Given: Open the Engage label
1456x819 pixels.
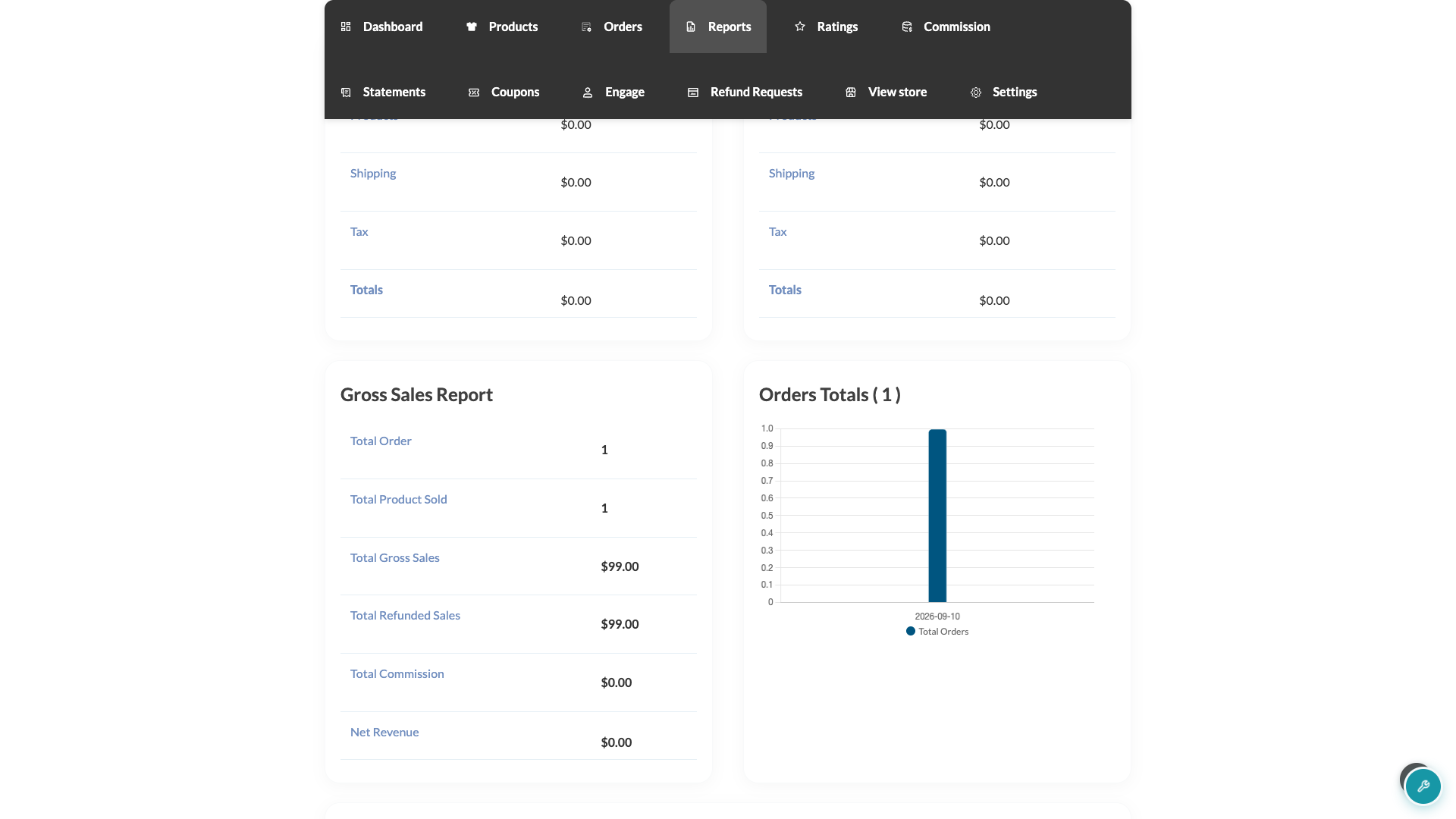Looking at the screenshot, I should 625,92.
